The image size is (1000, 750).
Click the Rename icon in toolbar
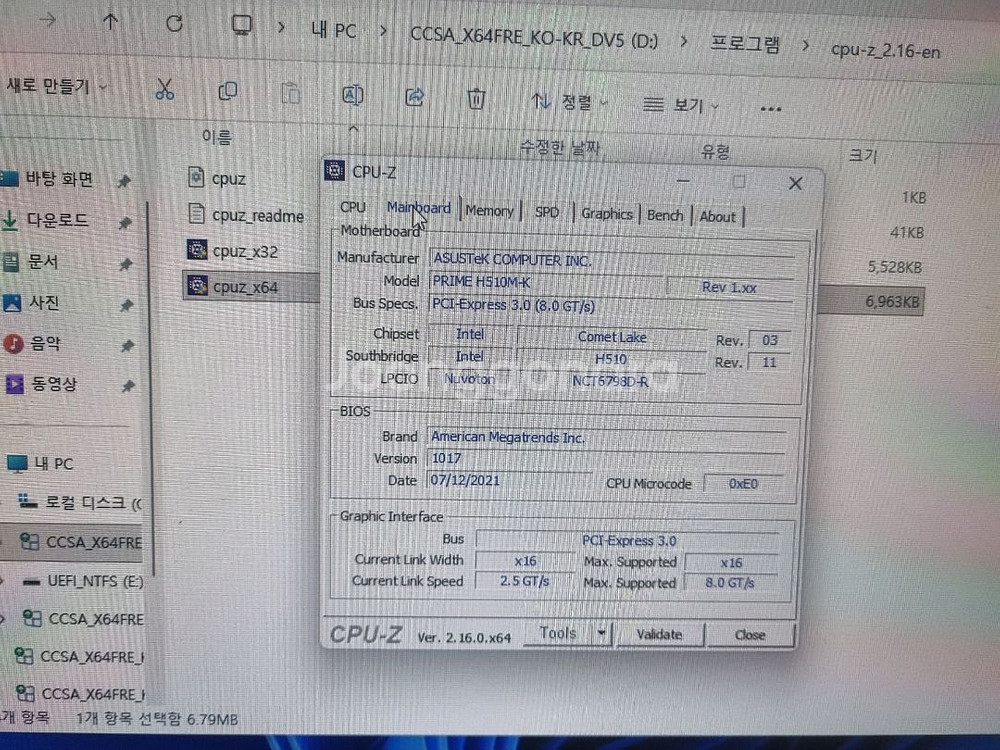pyautogui.click(x=352, y=95)
